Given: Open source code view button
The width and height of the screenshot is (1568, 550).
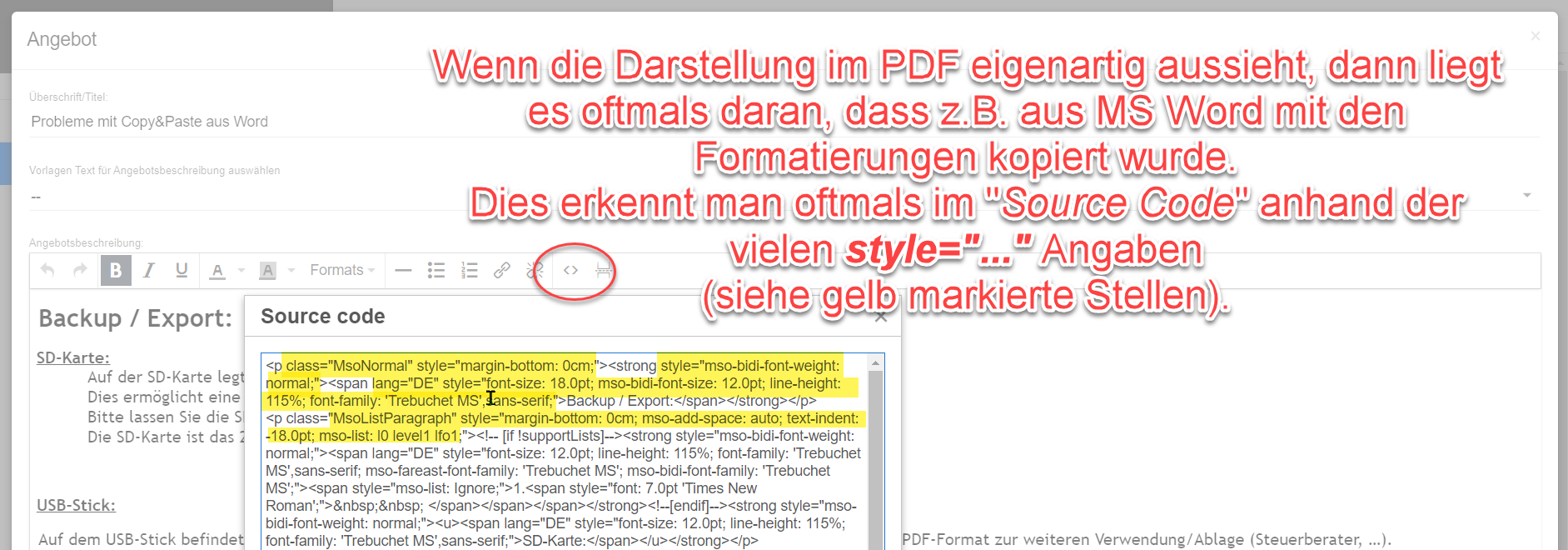Looking at the screenshot, I should click(570, 270).
